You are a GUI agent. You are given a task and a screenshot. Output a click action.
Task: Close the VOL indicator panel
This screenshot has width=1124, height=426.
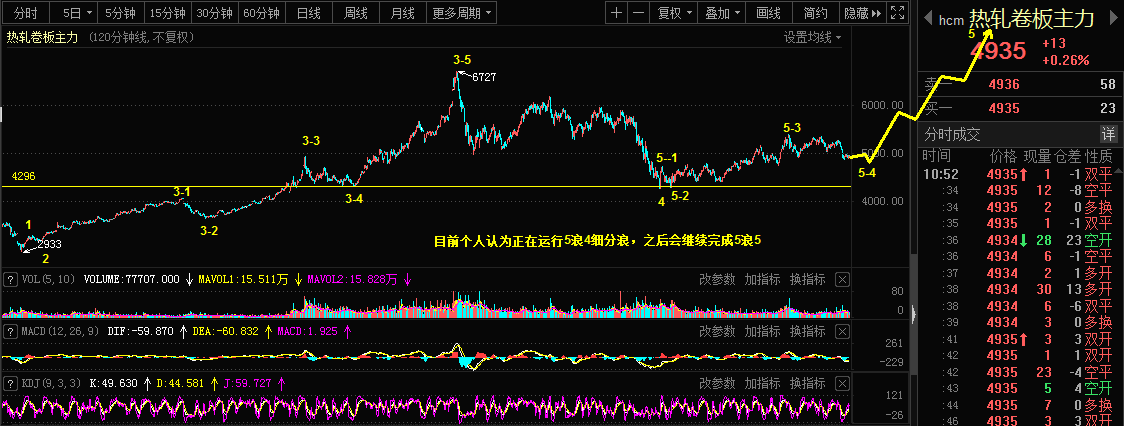point(843,279)
